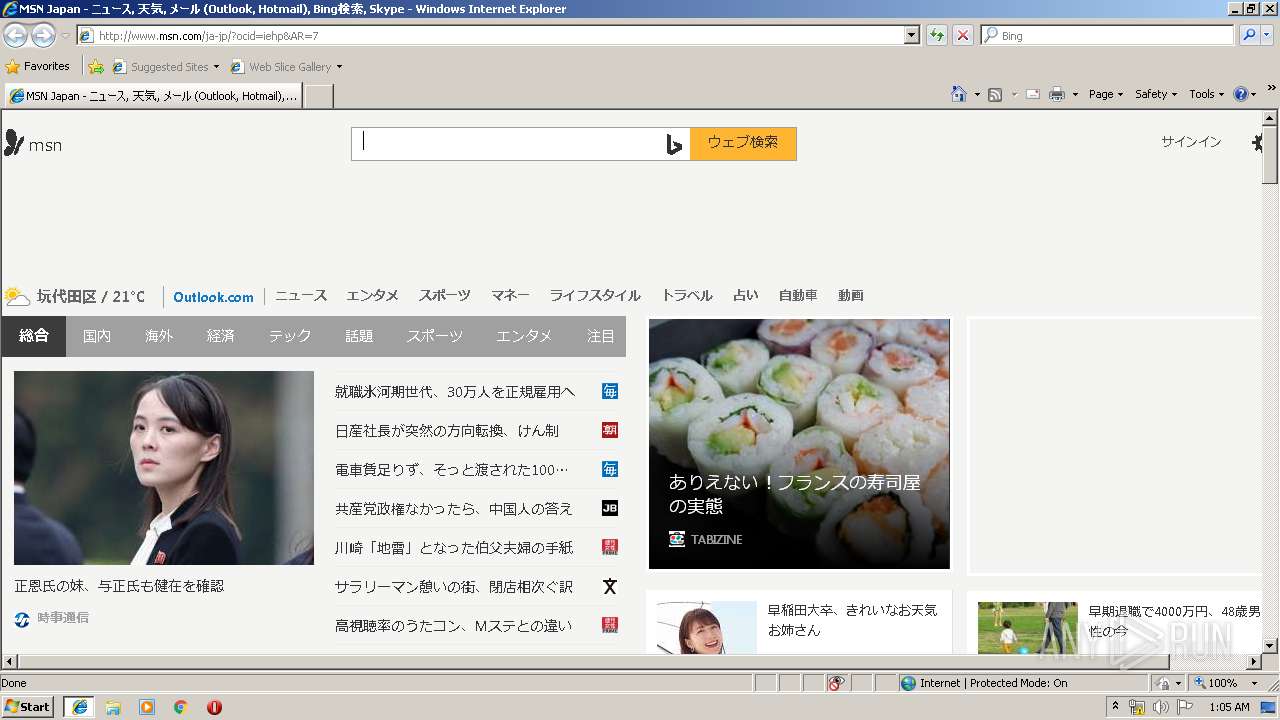Image resolution: width=1280 pixels, height=720 pixels.
Task: Click the Start button
Action: click(x=28, y=707)
